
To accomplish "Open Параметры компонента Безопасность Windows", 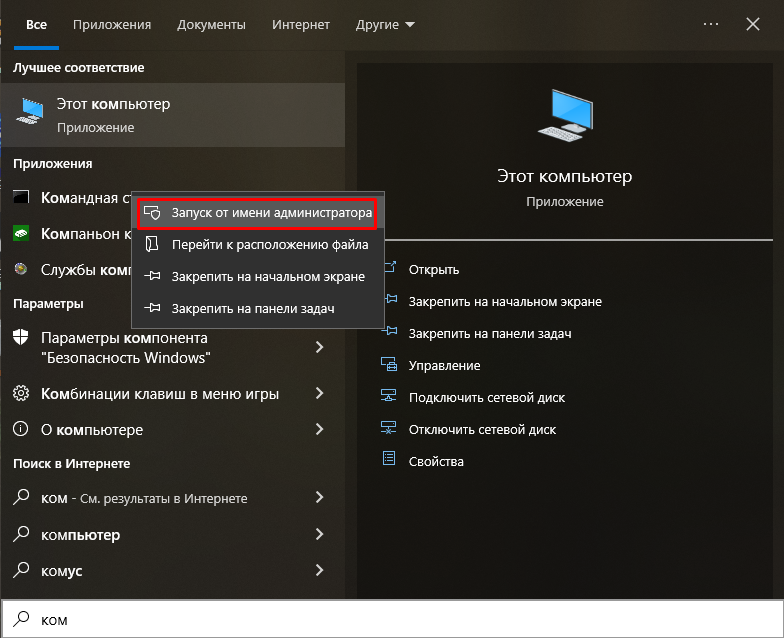I will point(172,348).
